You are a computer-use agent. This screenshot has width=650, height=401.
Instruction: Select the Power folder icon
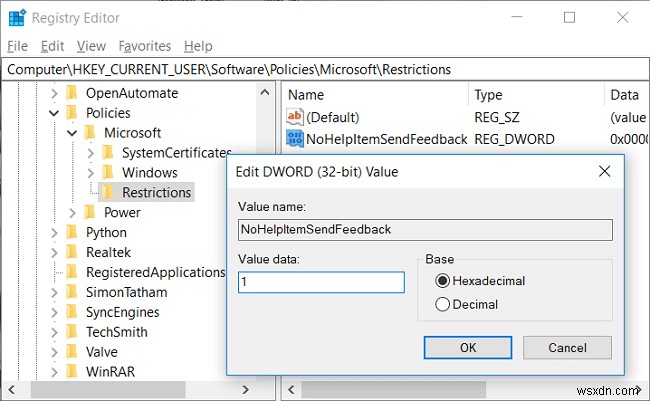tap(90, 212)
